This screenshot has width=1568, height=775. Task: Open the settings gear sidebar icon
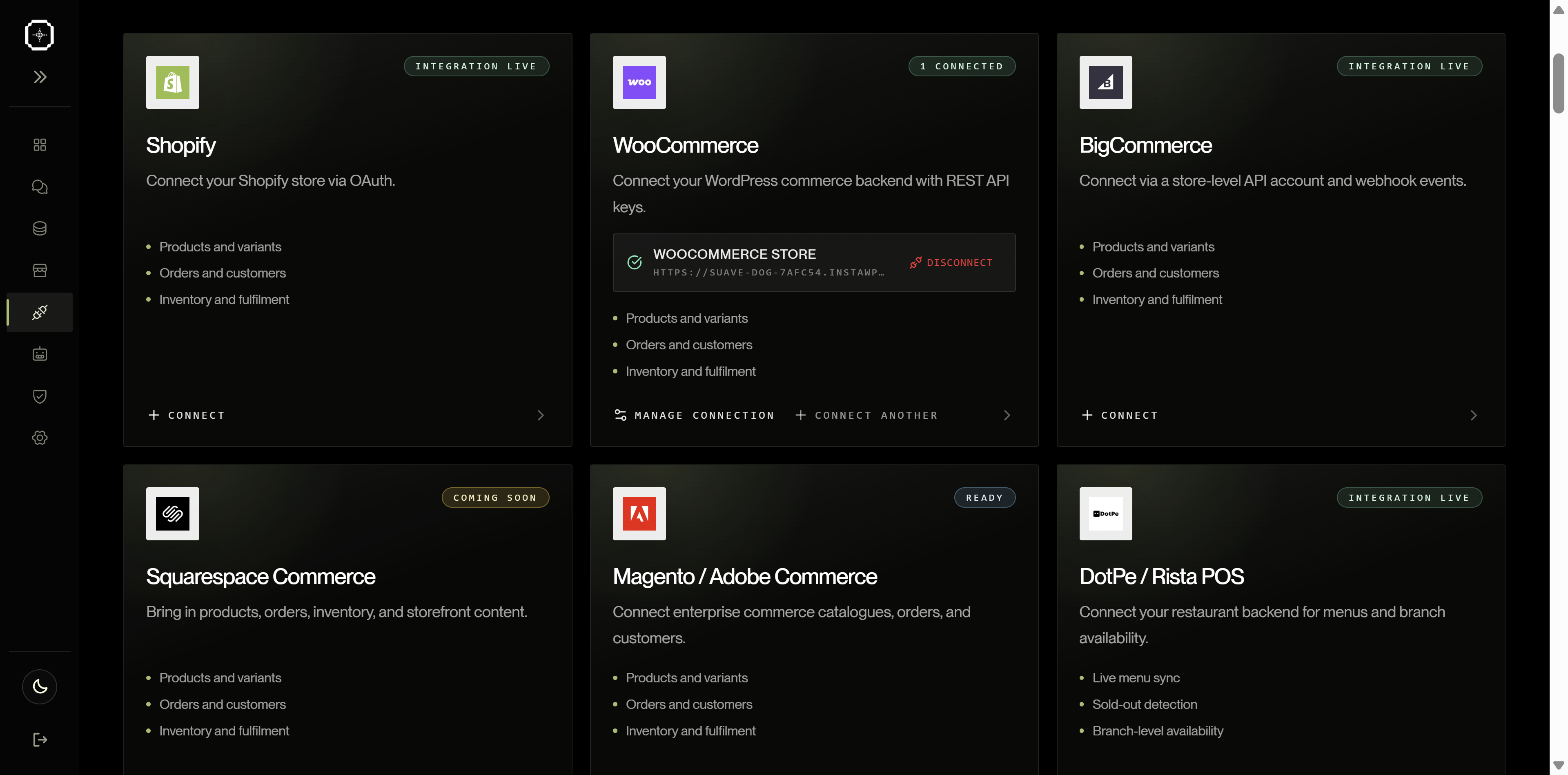[40, 437]
